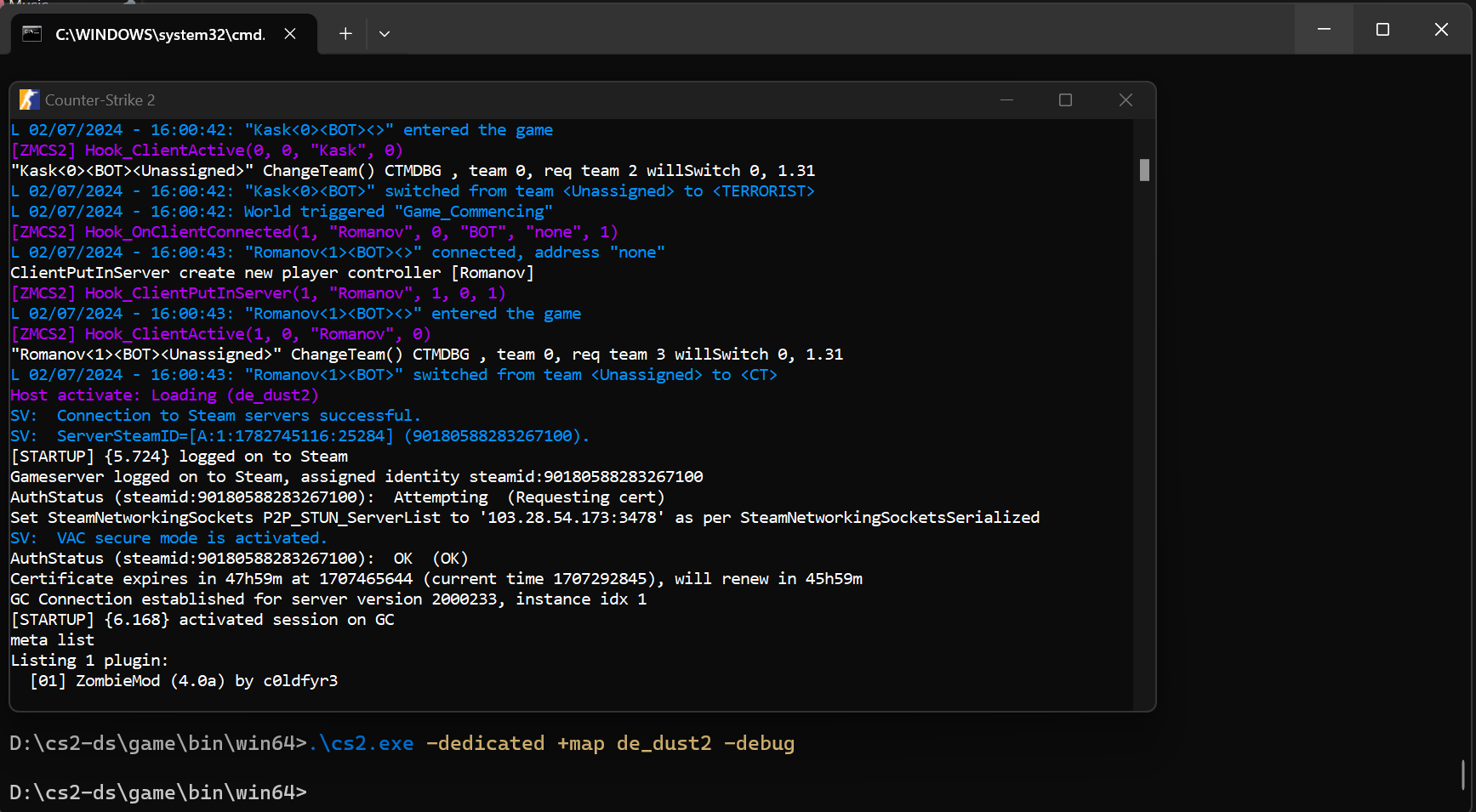1476x812 pixels.
Task: Close the cmd terminal tab
Action: point(290,34)
